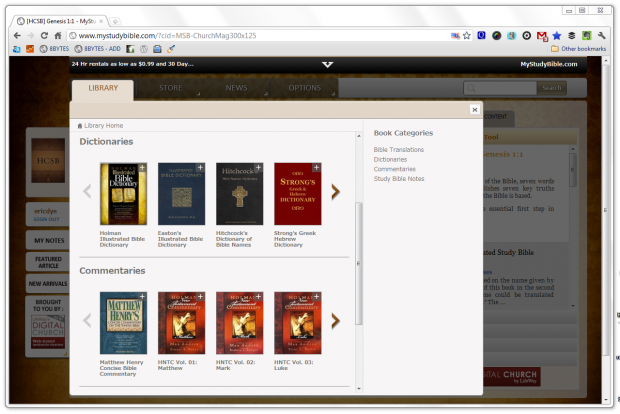Open a new browser tab
This screenshot has height=414, width=620.
point(115,21)
